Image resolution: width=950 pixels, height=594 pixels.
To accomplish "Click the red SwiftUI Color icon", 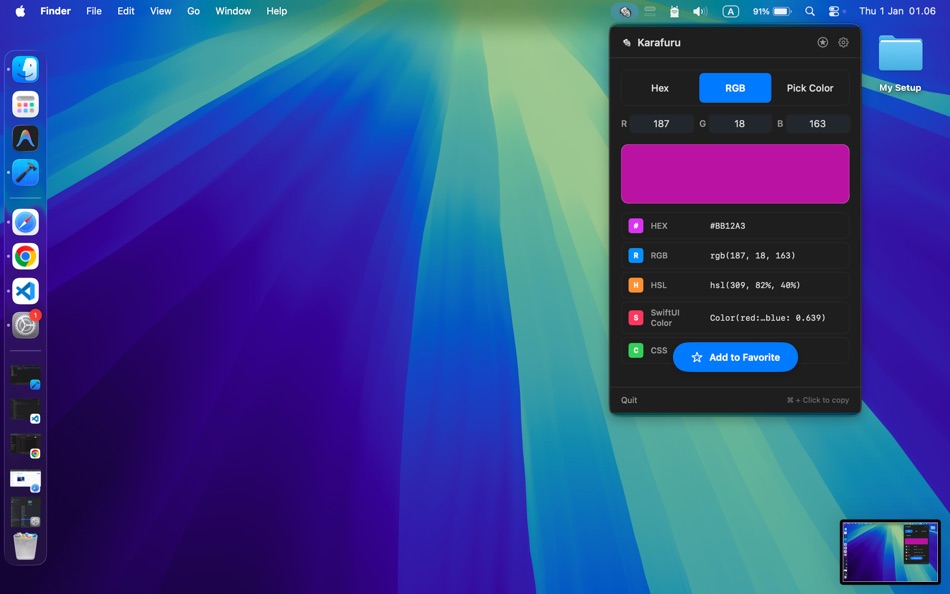I will point(636,318).
